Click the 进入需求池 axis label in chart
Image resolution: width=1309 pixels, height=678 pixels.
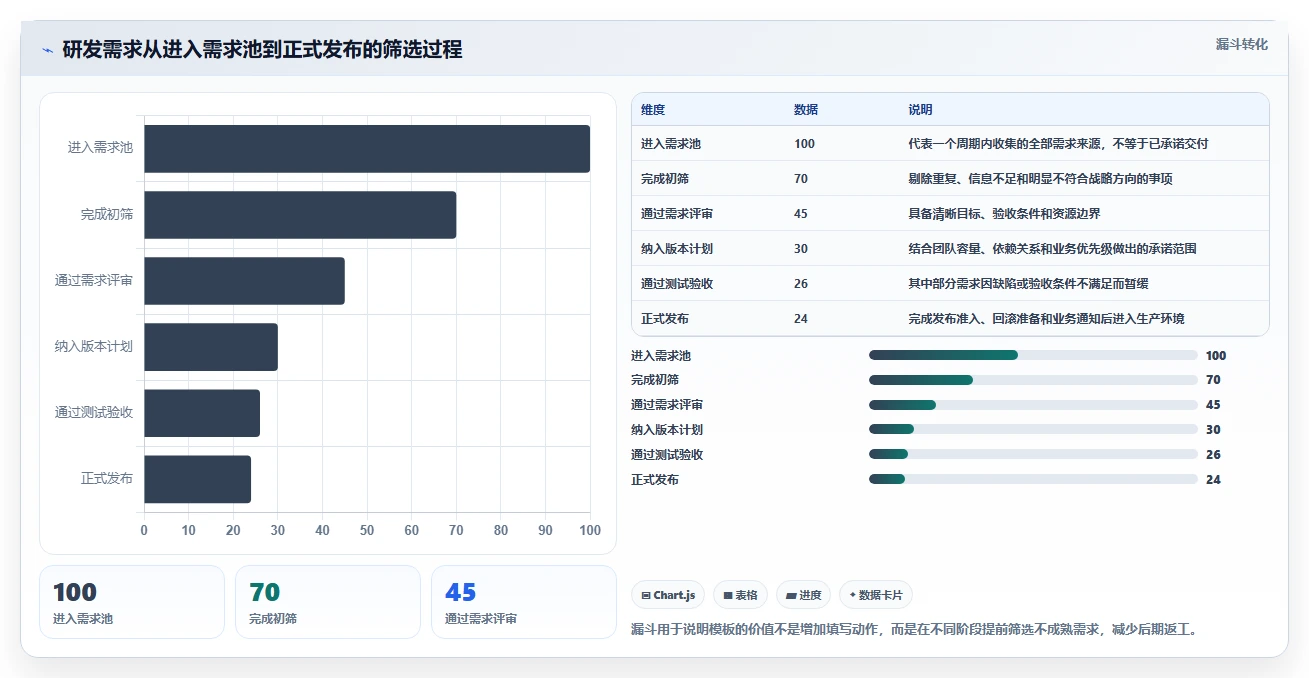100,148
